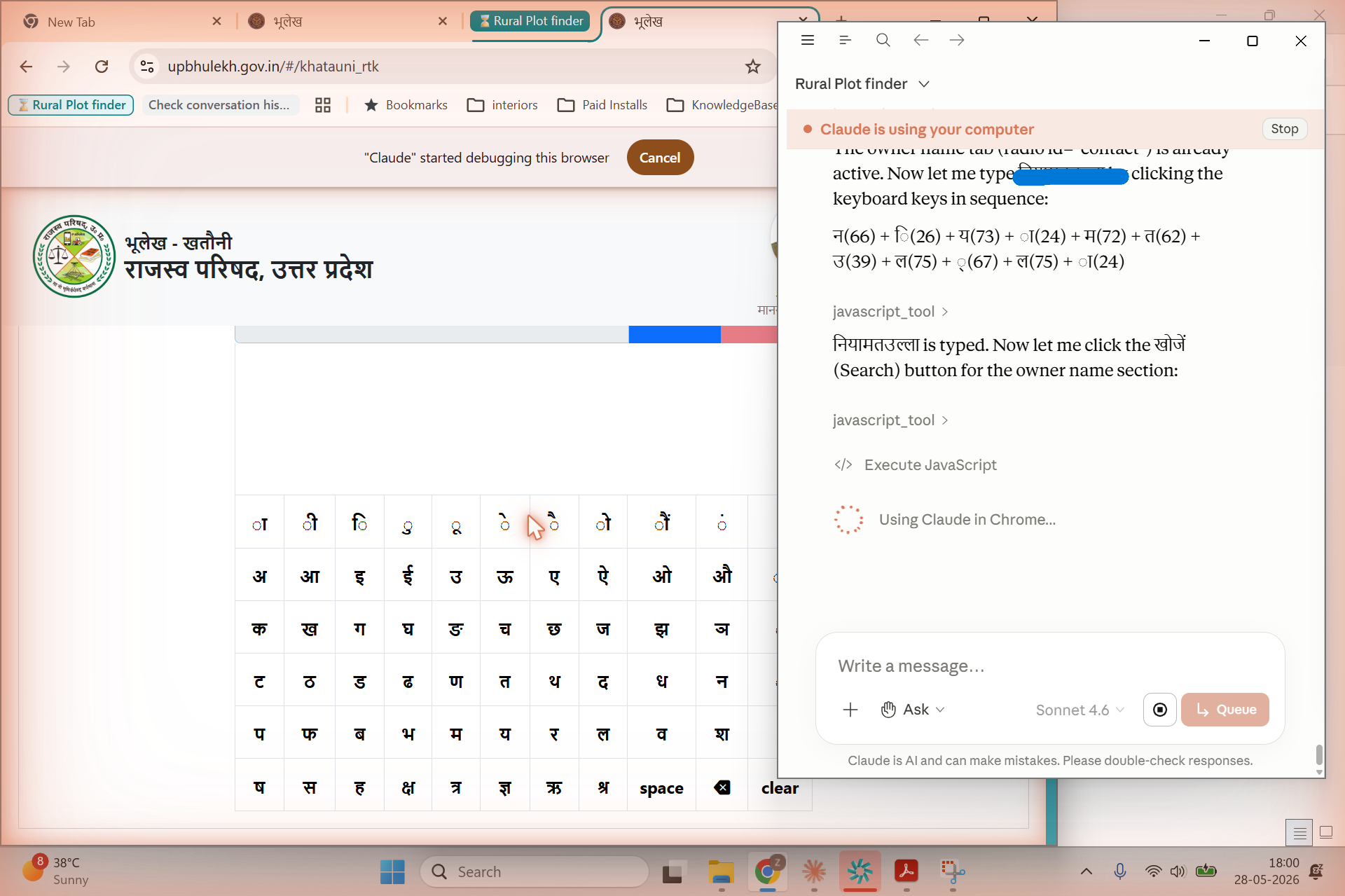Open the Ask mode dropdown
Image resolution: width=1345 pixels, height=896 pixels.
pos(913,710)
